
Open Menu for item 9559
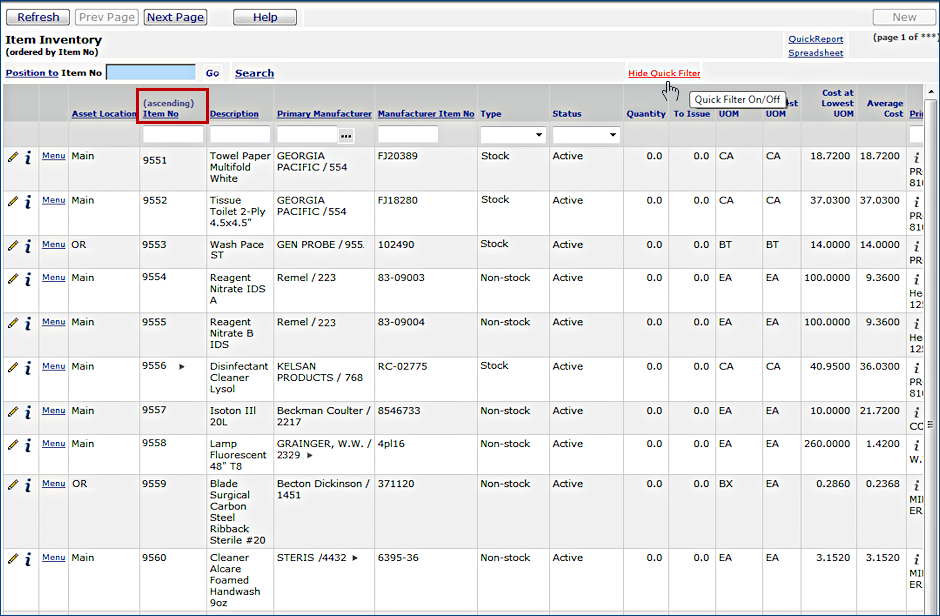53,484
